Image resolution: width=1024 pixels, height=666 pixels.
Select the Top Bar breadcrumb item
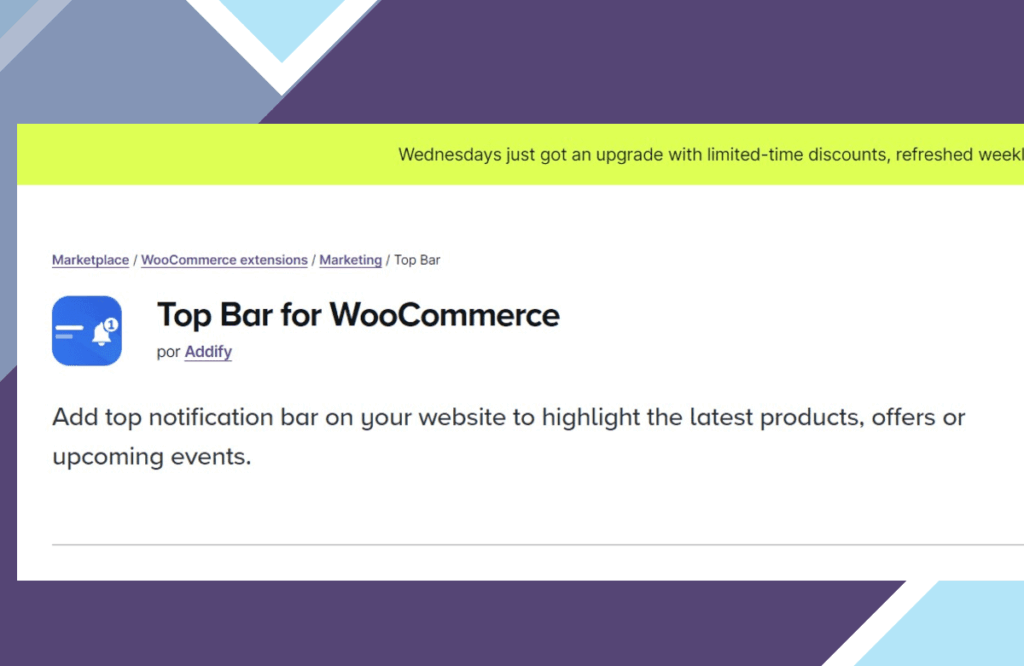tap(417, 260)
